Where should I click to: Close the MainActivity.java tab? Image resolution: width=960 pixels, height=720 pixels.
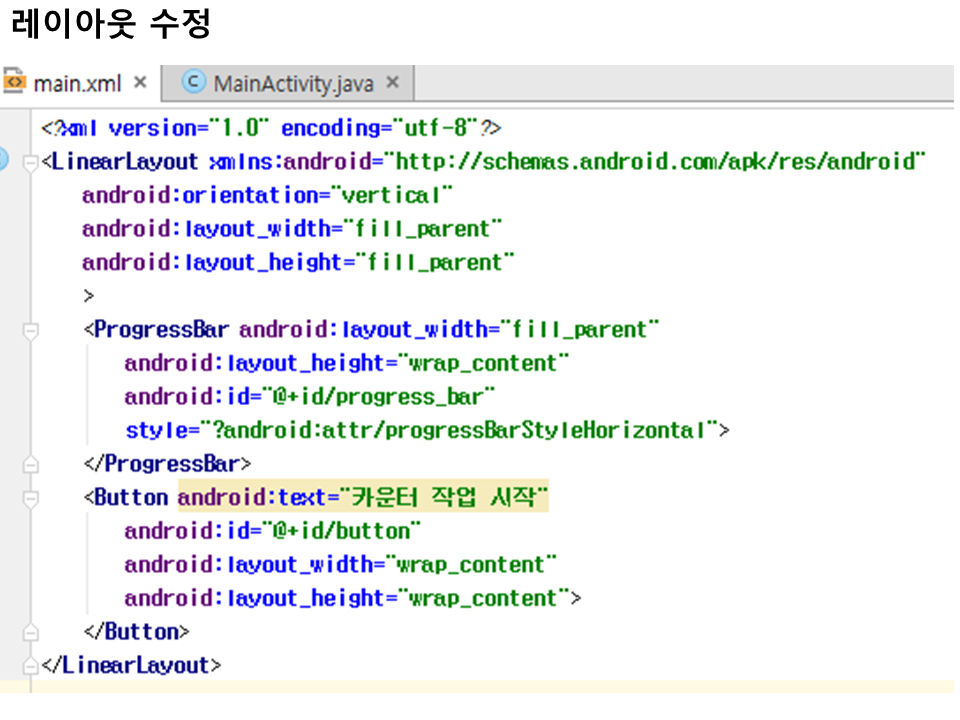(x=393, y=82)
